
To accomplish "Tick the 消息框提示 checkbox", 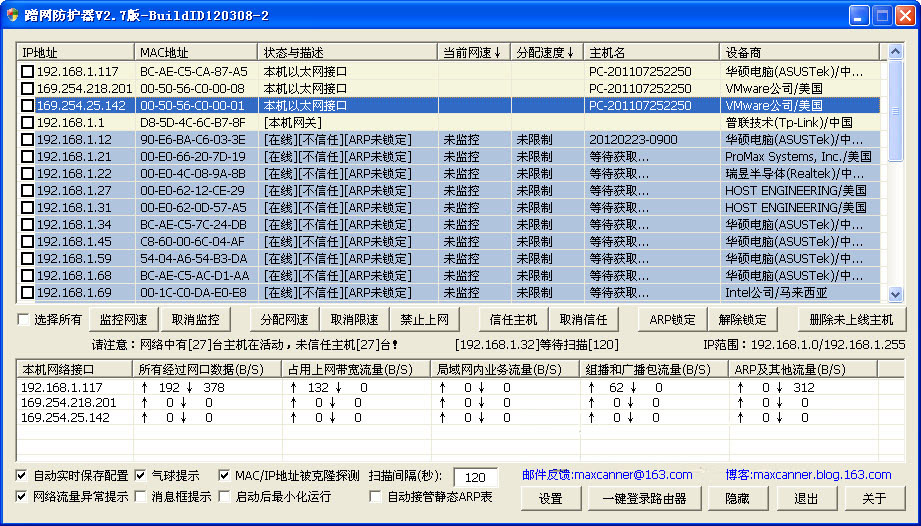I will click(141, 496).
